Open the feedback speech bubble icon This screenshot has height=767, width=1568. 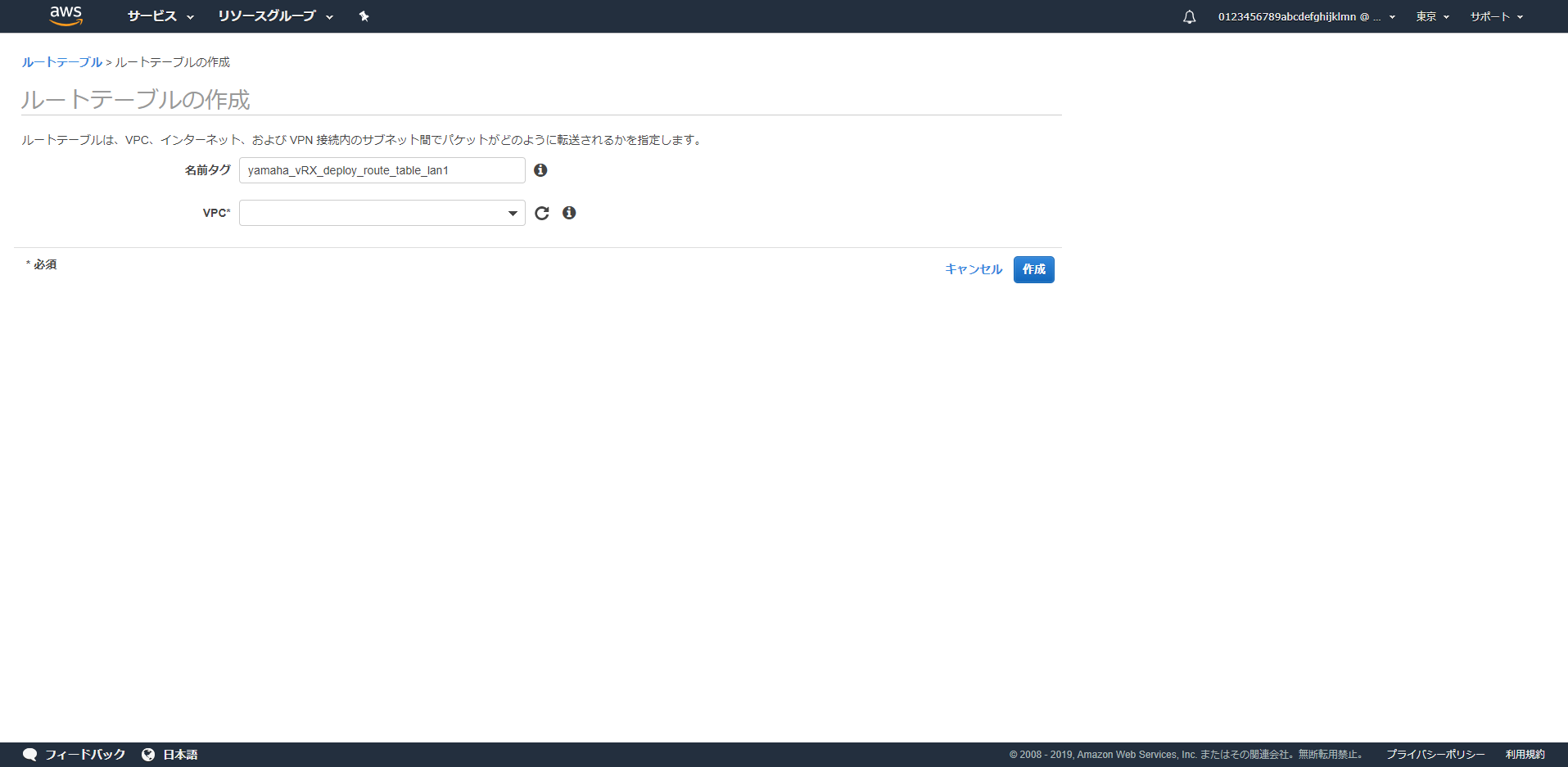pyautogui.click(x=30, y=753)
